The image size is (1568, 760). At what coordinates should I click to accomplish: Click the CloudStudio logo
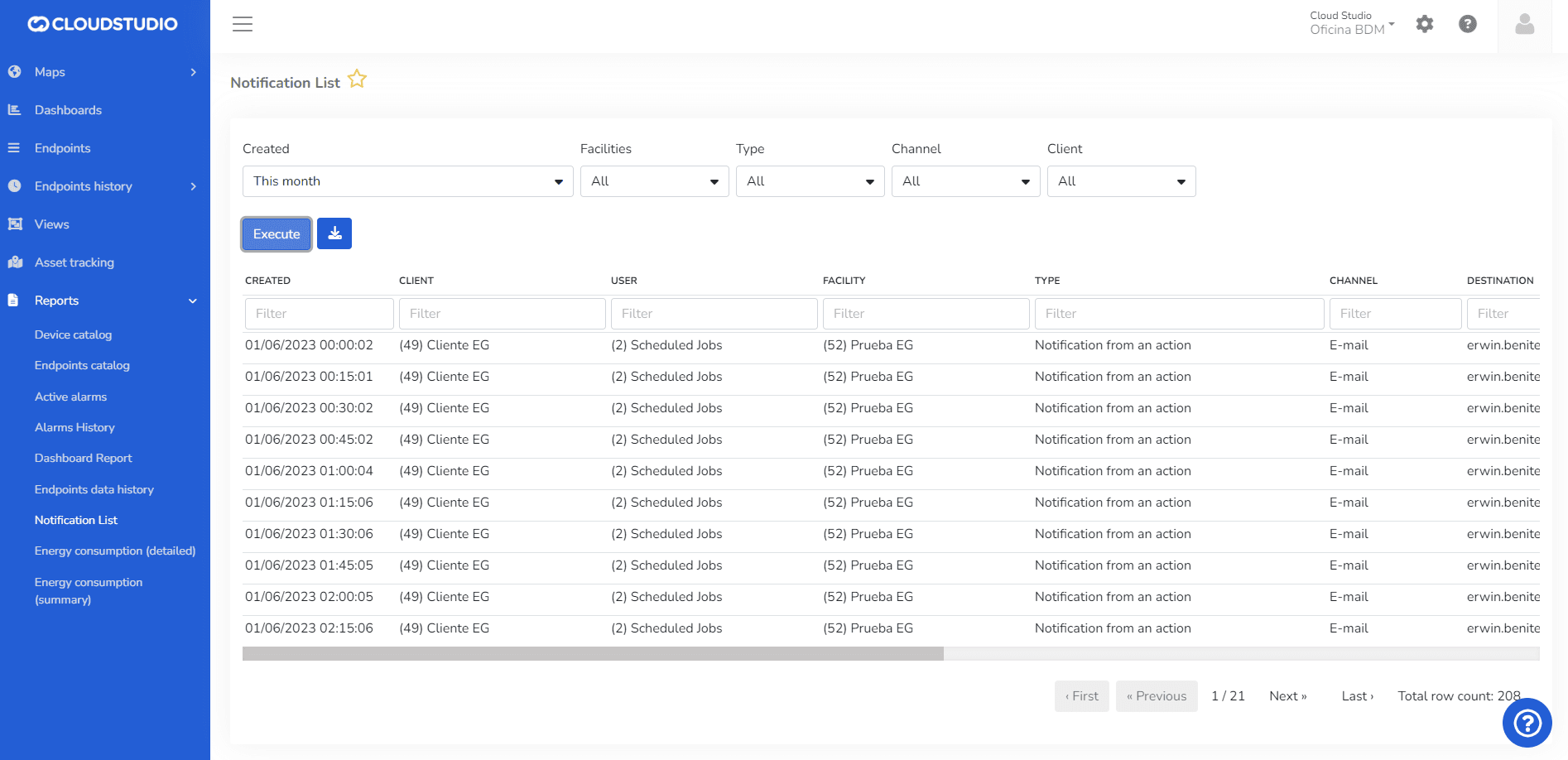tap(103, 24)
